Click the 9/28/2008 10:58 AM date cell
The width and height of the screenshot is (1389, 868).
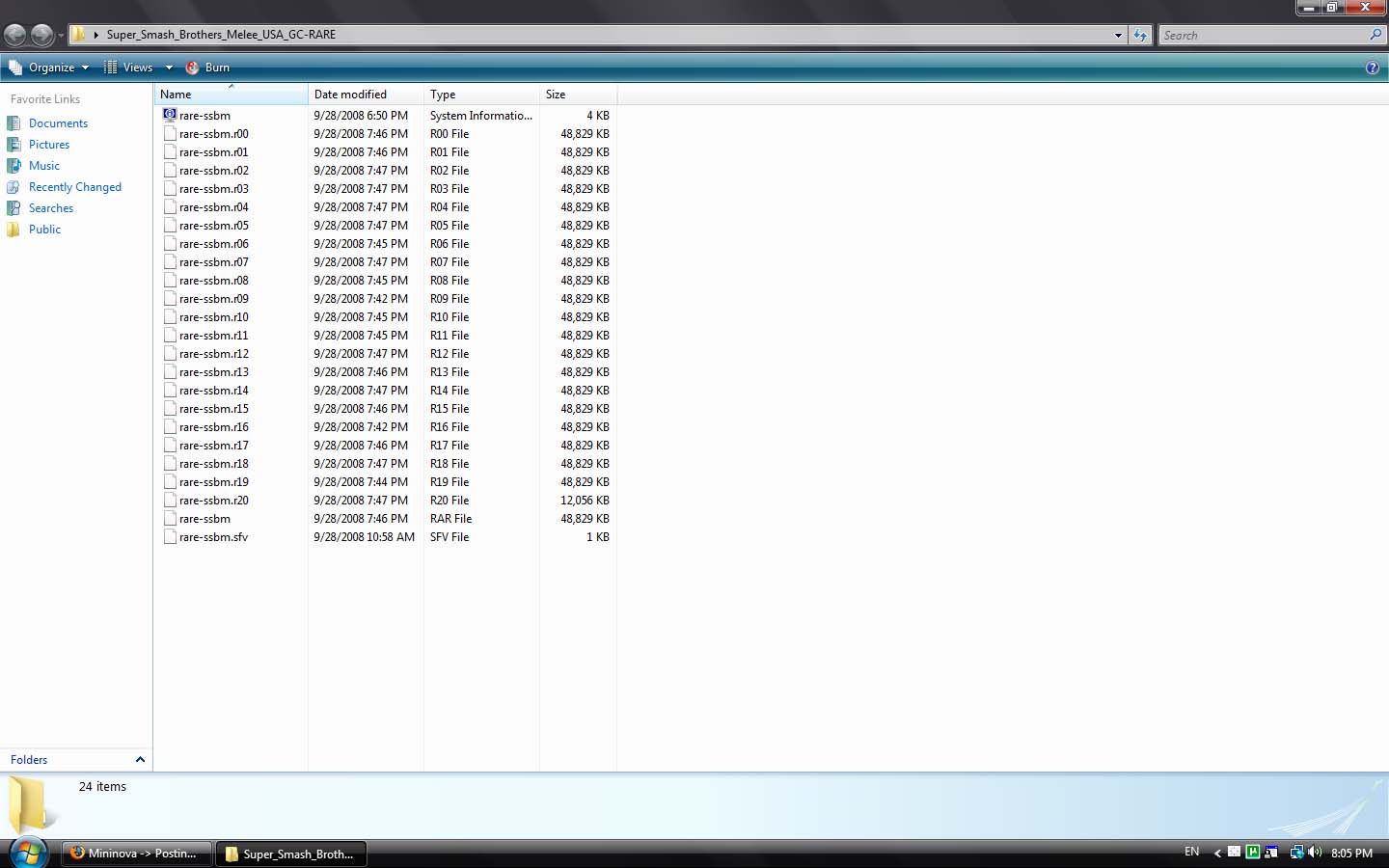[364, 537]
